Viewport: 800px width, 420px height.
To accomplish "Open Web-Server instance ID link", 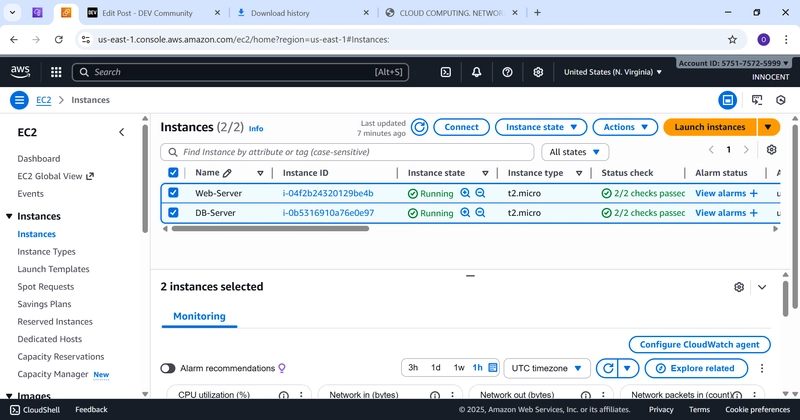I will point(328,193).
